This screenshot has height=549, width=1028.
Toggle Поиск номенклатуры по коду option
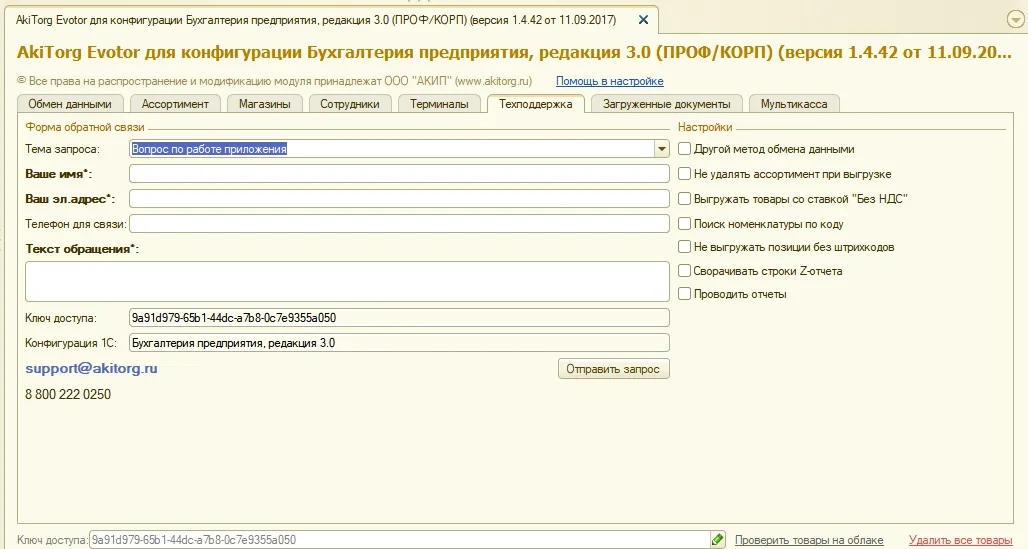click(685, 224)
